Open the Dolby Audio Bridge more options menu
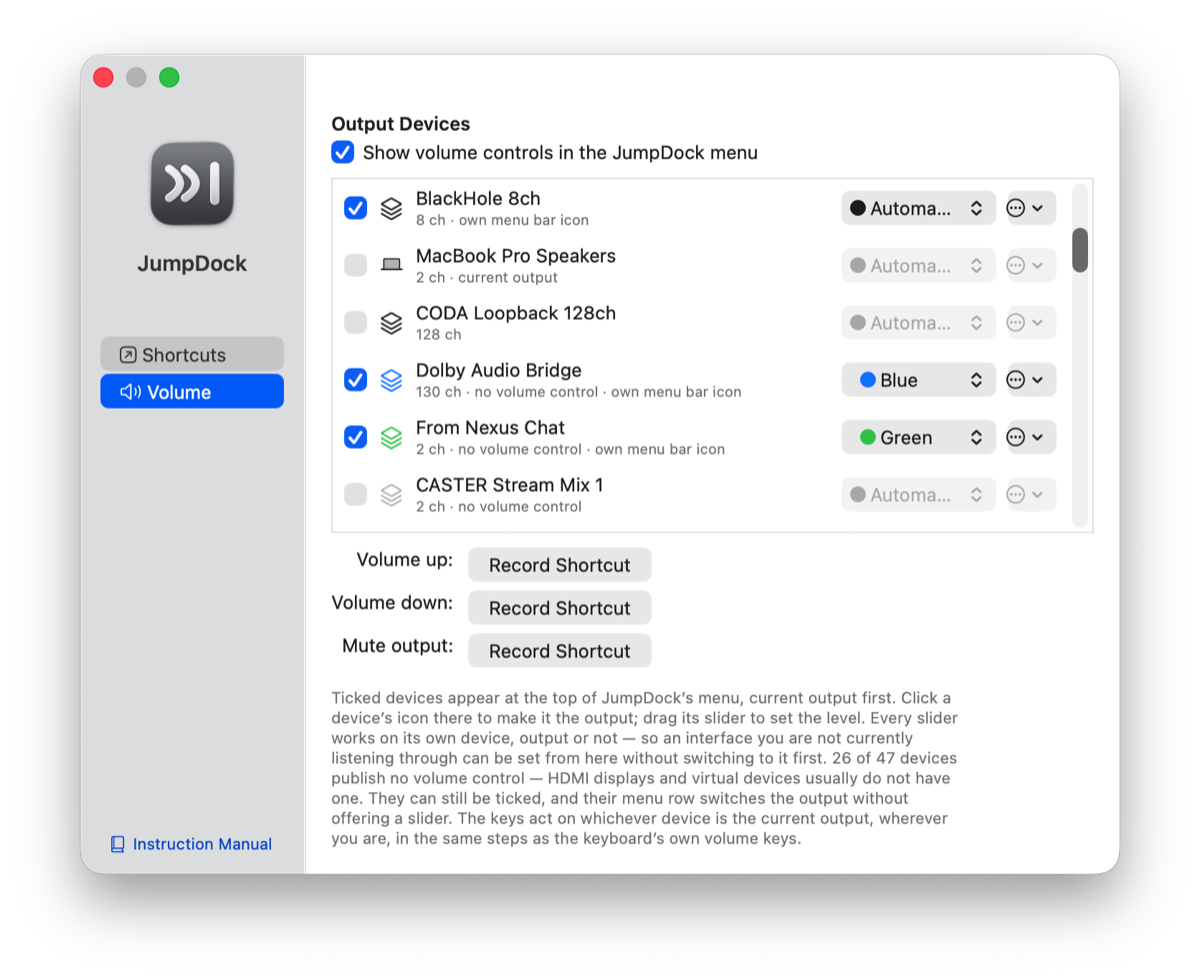The height and width of the screenshot is (980, 1200). point(1031,380)
